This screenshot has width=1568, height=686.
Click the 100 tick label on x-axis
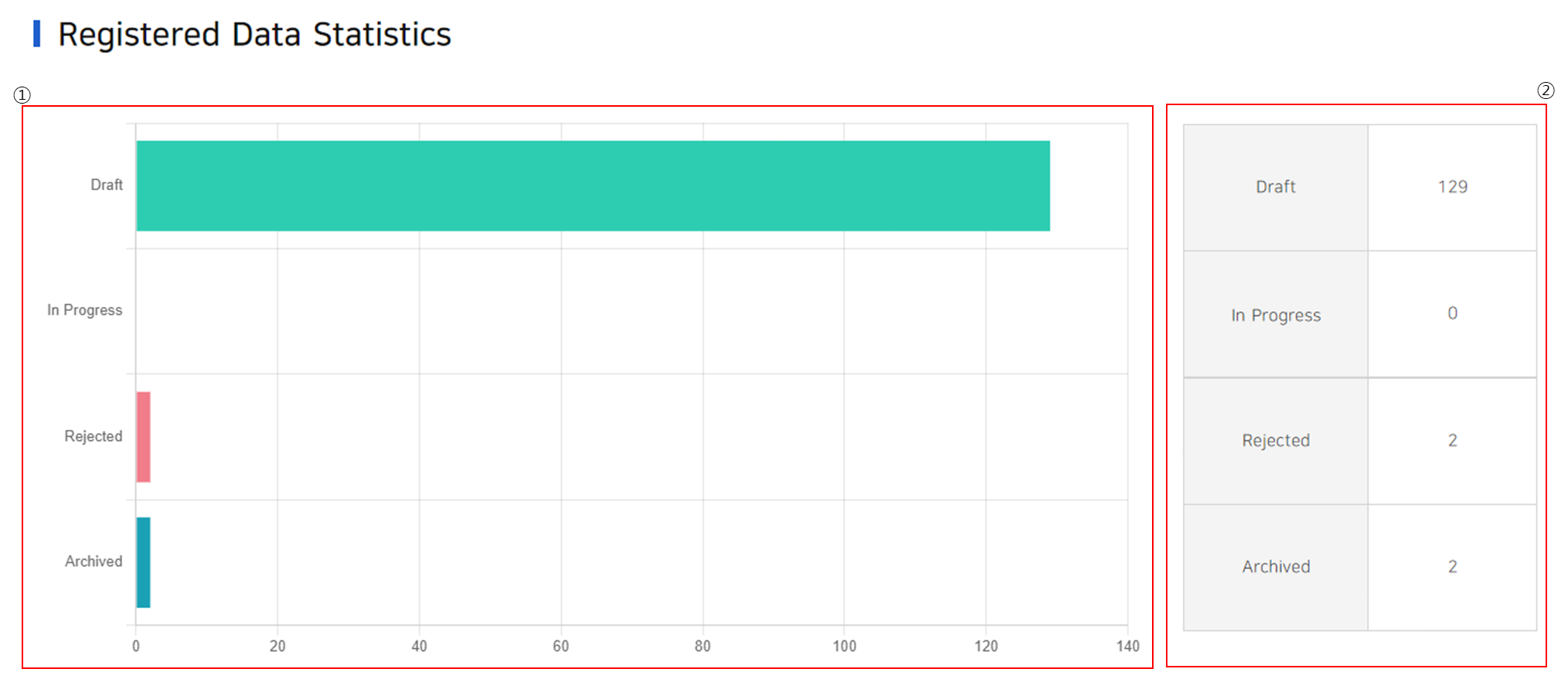pyautogui.click(x=844, y=647)
